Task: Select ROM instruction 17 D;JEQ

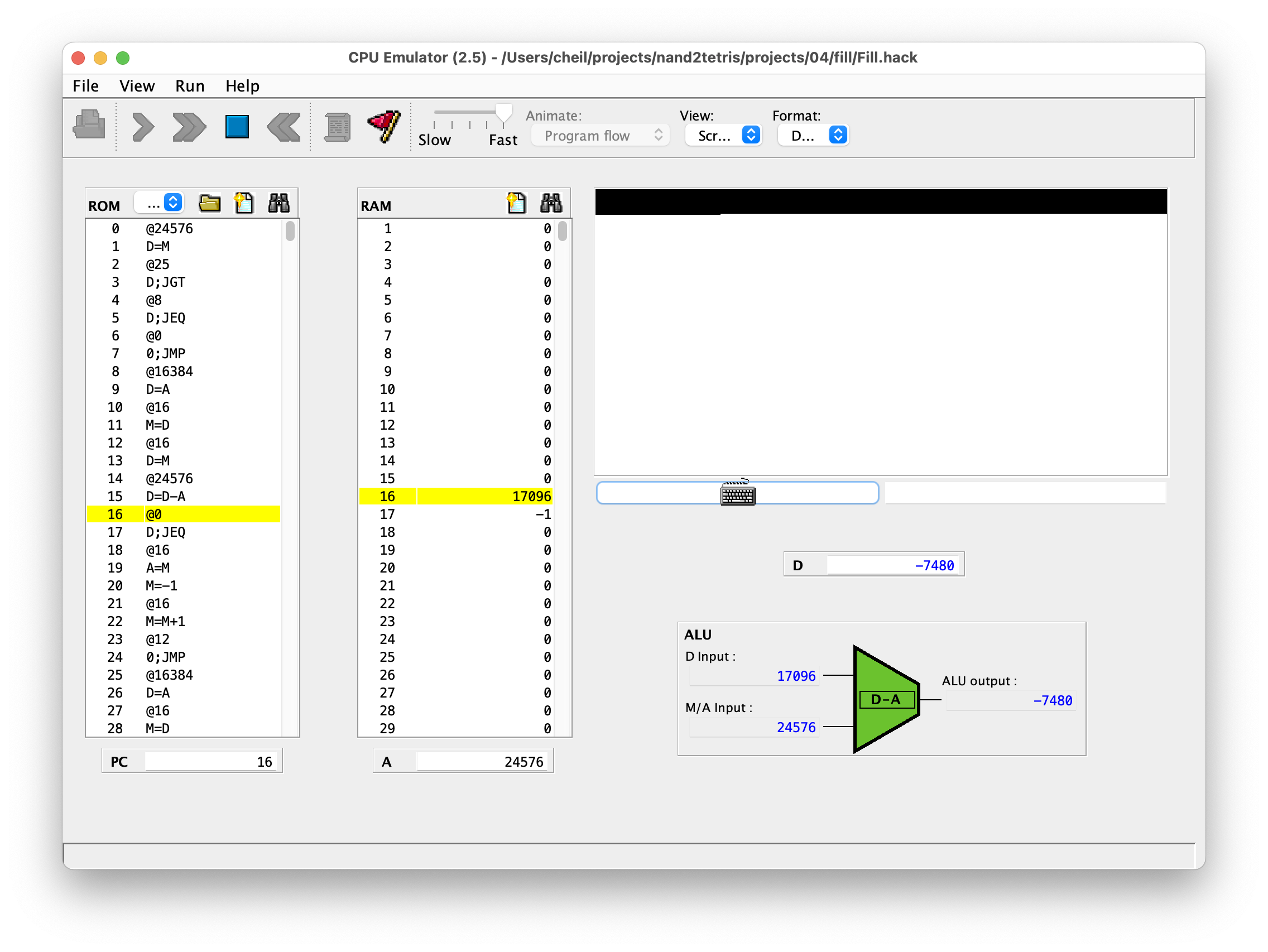Action: 165,532
